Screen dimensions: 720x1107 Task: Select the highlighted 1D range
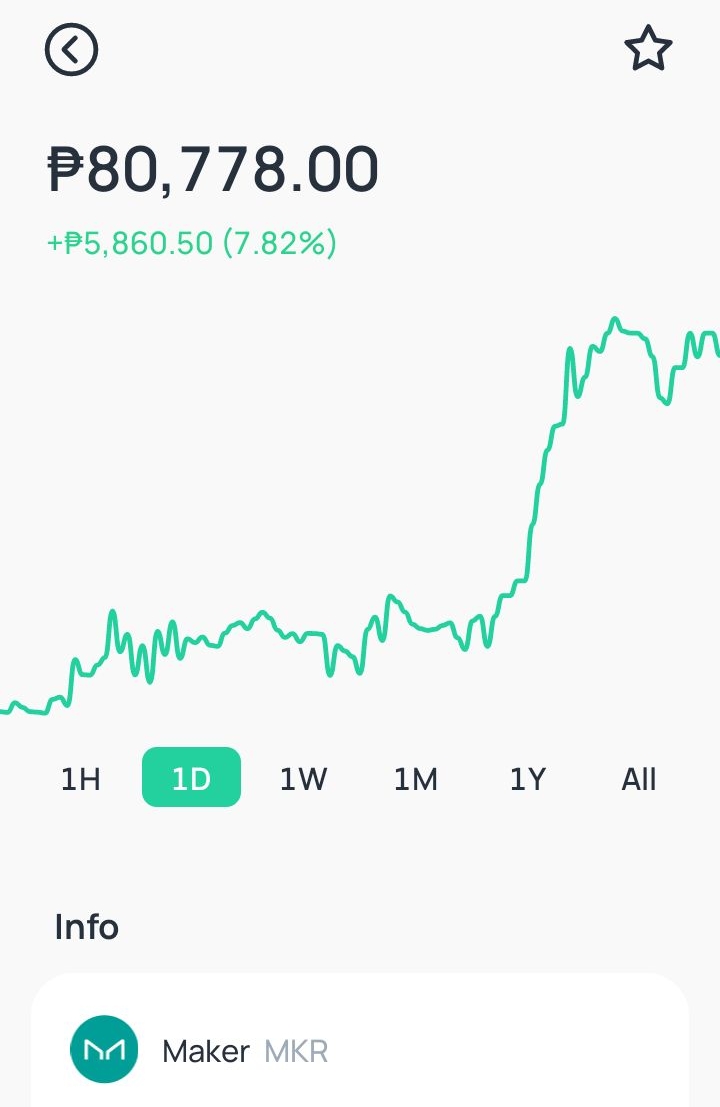(191, 777)
